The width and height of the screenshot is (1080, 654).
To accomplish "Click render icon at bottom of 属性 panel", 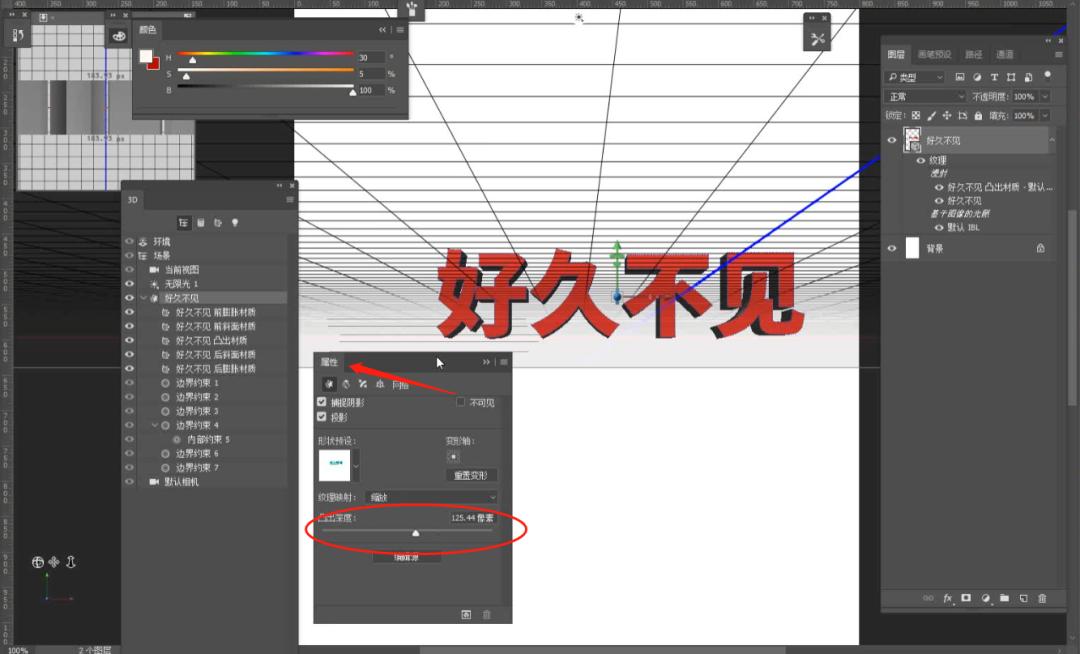I will [x=466, y=614].
